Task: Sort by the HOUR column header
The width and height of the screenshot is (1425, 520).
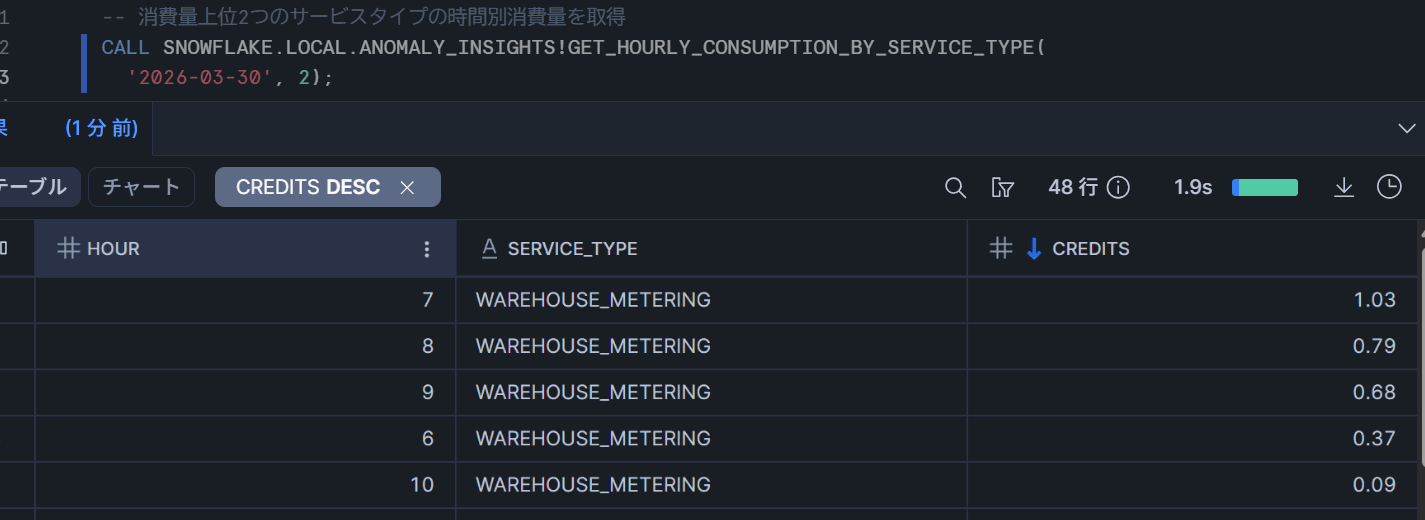Action: click(113, 249)
